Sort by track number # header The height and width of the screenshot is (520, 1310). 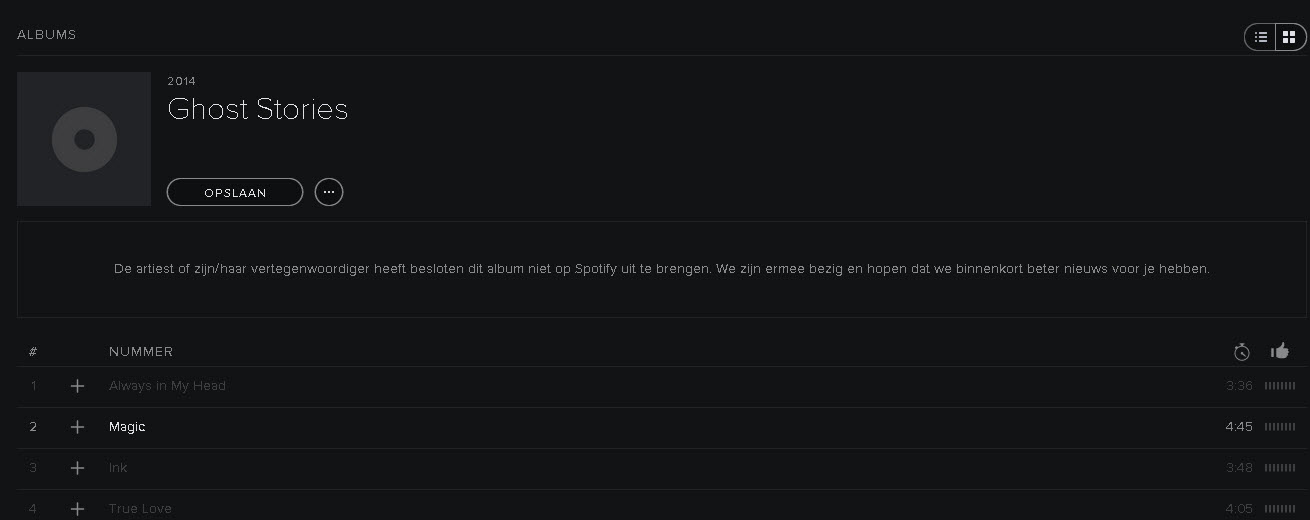pos(33,352)
